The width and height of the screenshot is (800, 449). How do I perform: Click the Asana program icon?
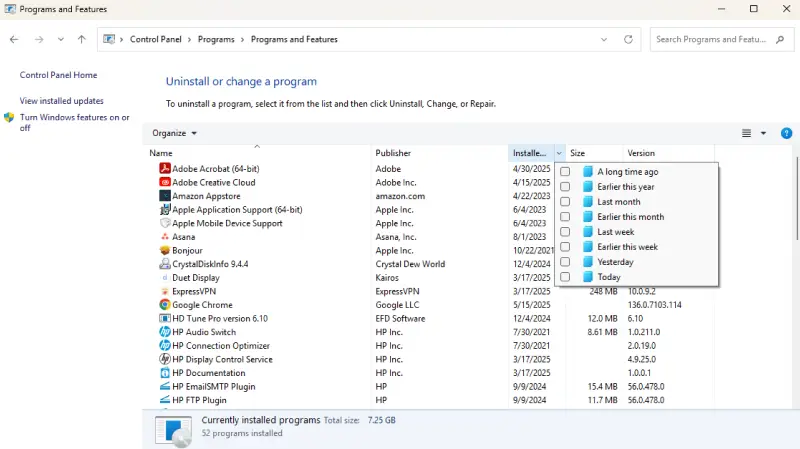point(165,237)
